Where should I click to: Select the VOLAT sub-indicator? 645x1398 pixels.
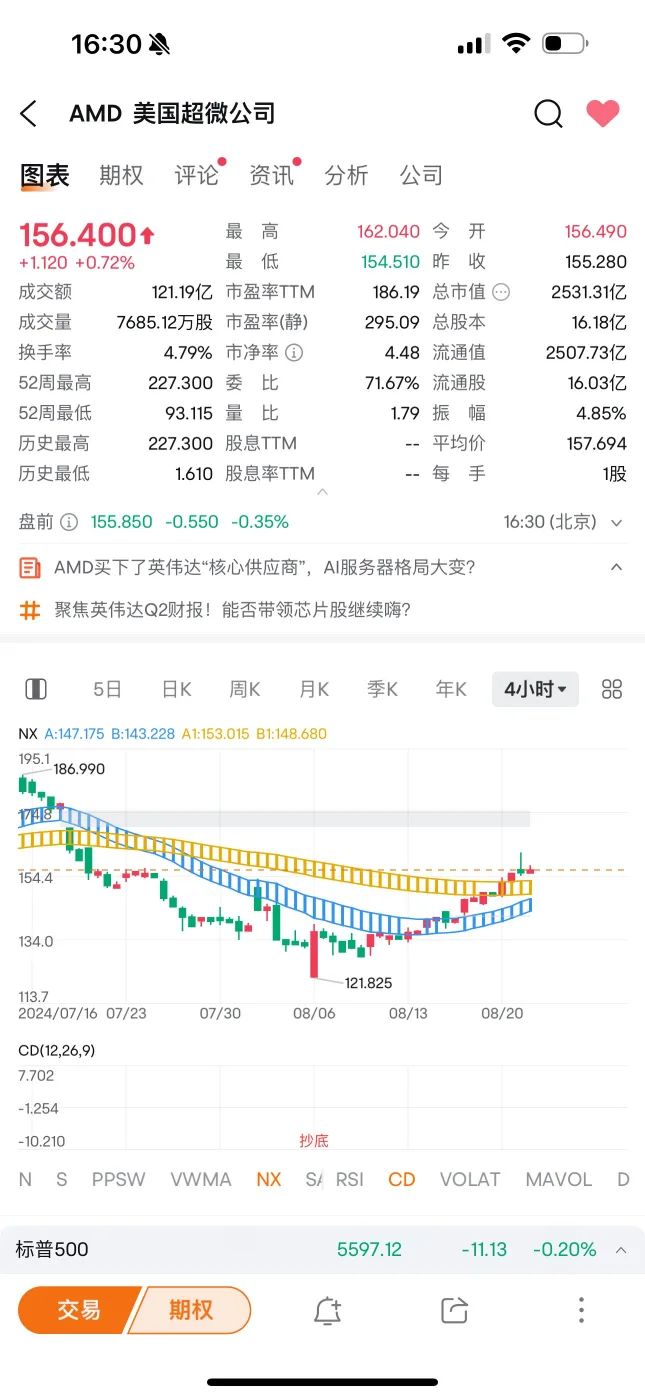pyautogui.click(x=470, y=1180)
